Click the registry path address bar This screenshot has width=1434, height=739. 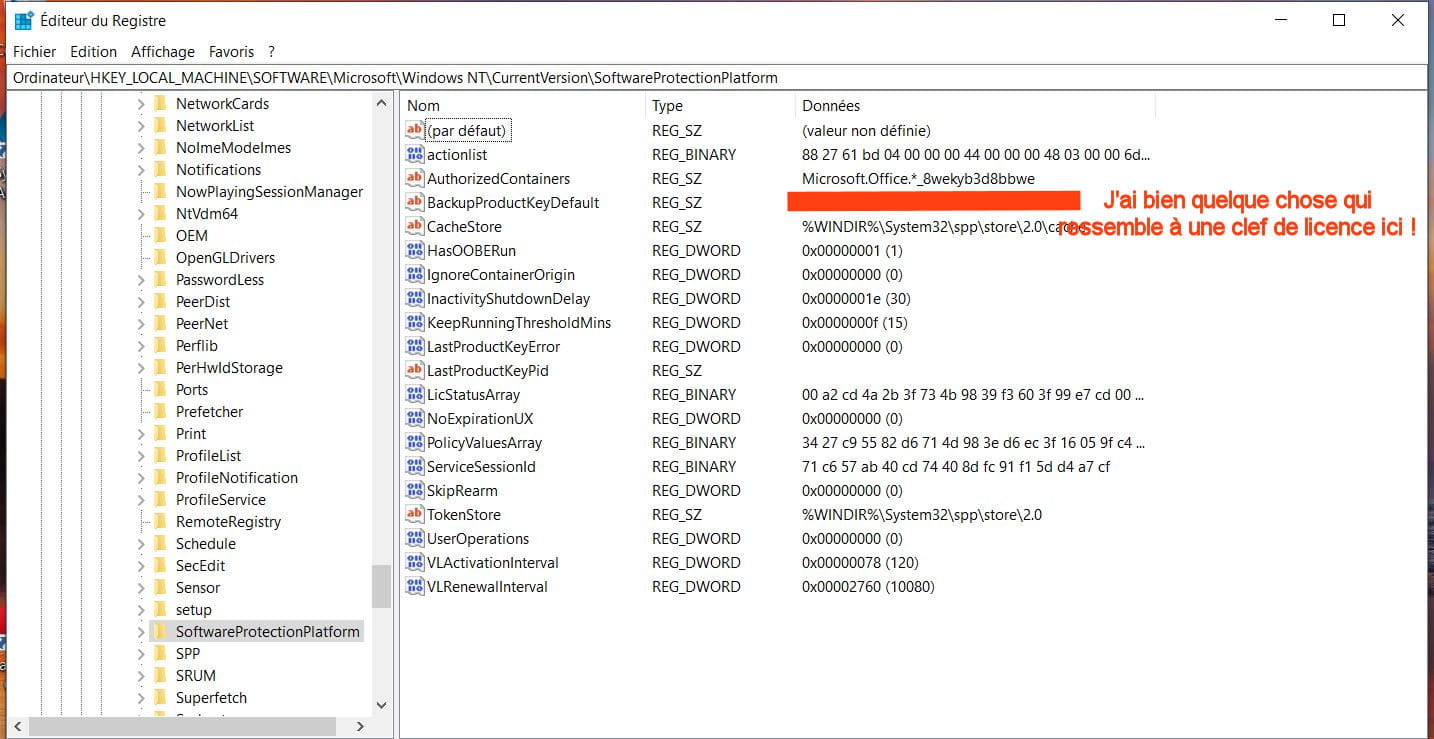click(x=717, y=77)
